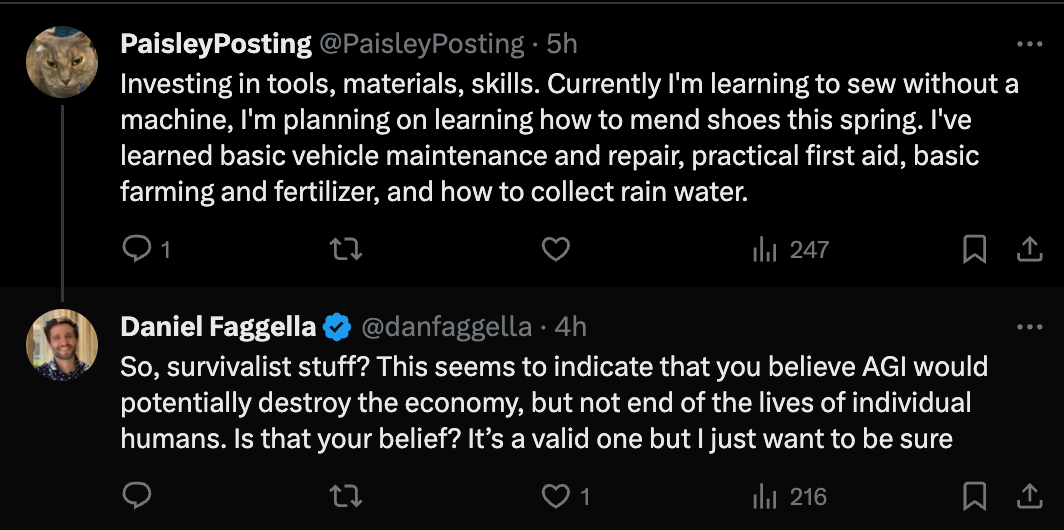Like Daniel Faggella's survivalist reply

click(x=555, y=495)
